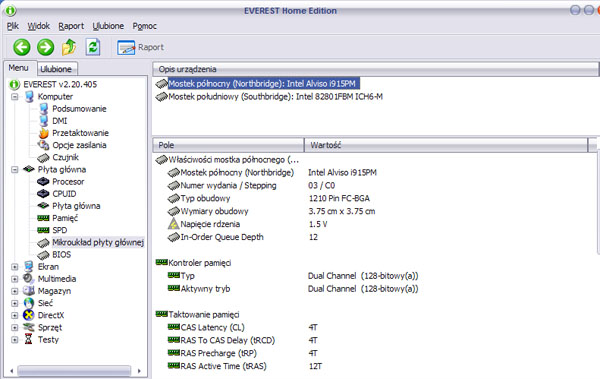Image resolution: width=600 pixels, height=379 pixels.
Task: Select the Płyta główna child tree item
Action: tap(76, 206)
